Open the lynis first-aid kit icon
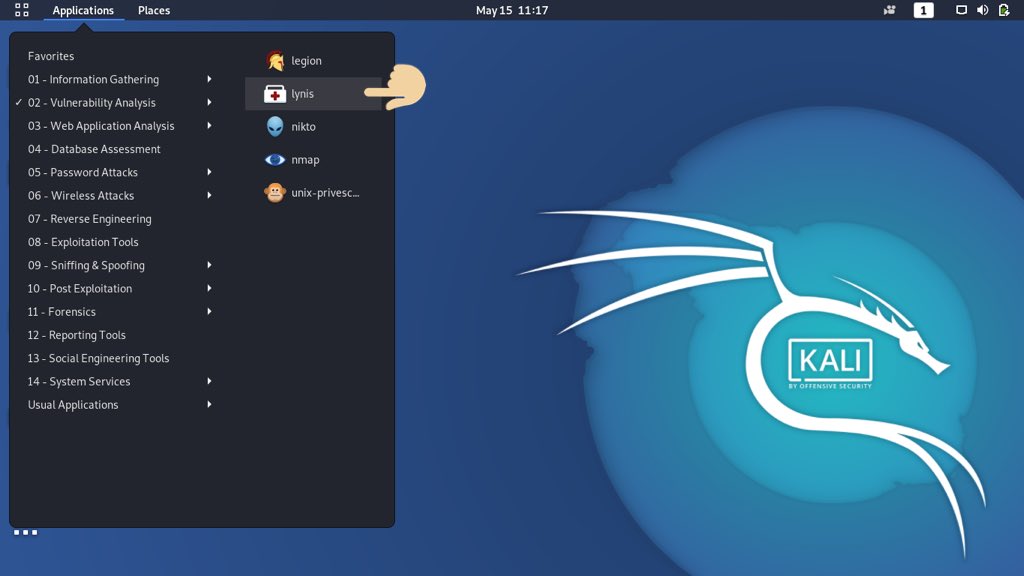1024x576 pixels. (x=275, y=93)
